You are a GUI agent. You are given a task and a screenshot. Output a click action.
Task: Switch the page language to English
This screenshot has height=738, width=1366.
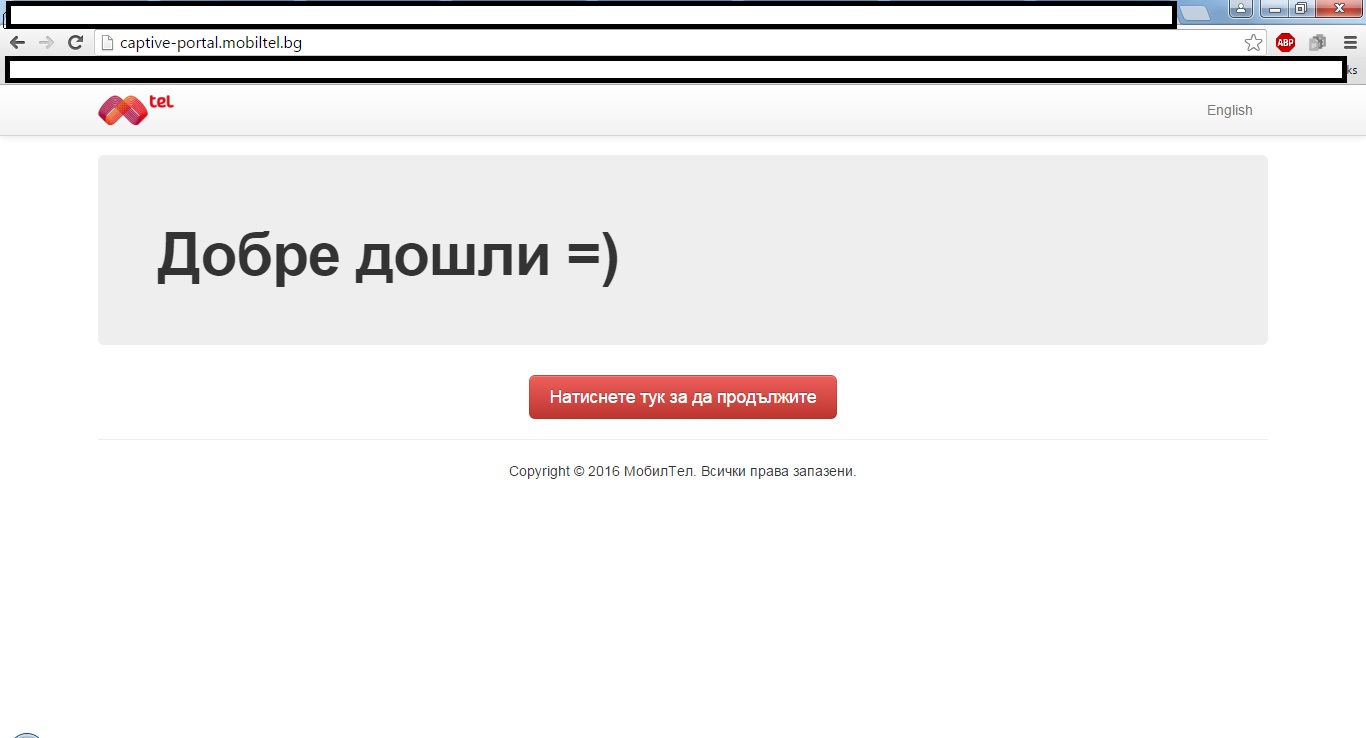click(1229, 110)
